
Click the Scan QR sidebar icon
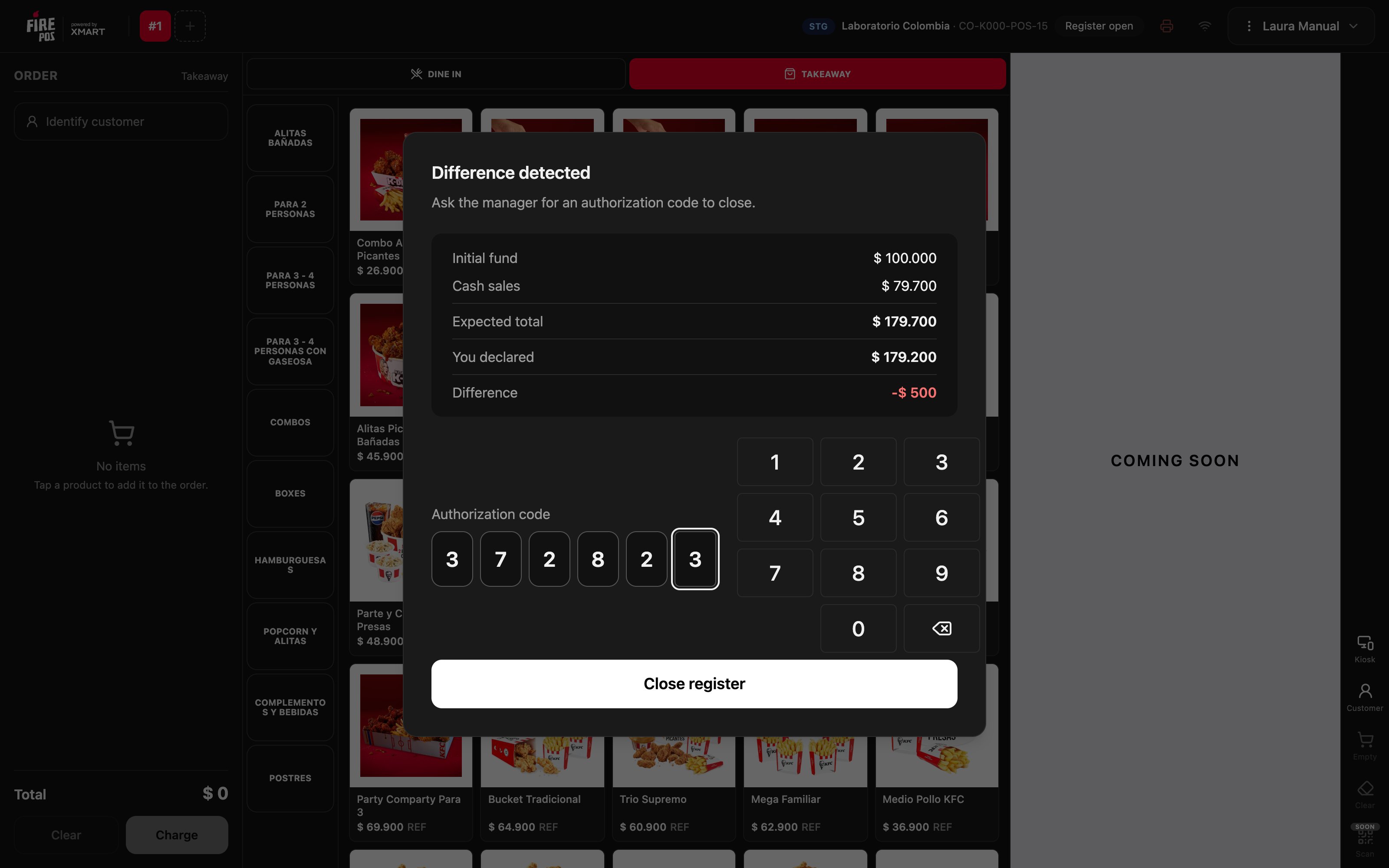tap(1365, 842)
